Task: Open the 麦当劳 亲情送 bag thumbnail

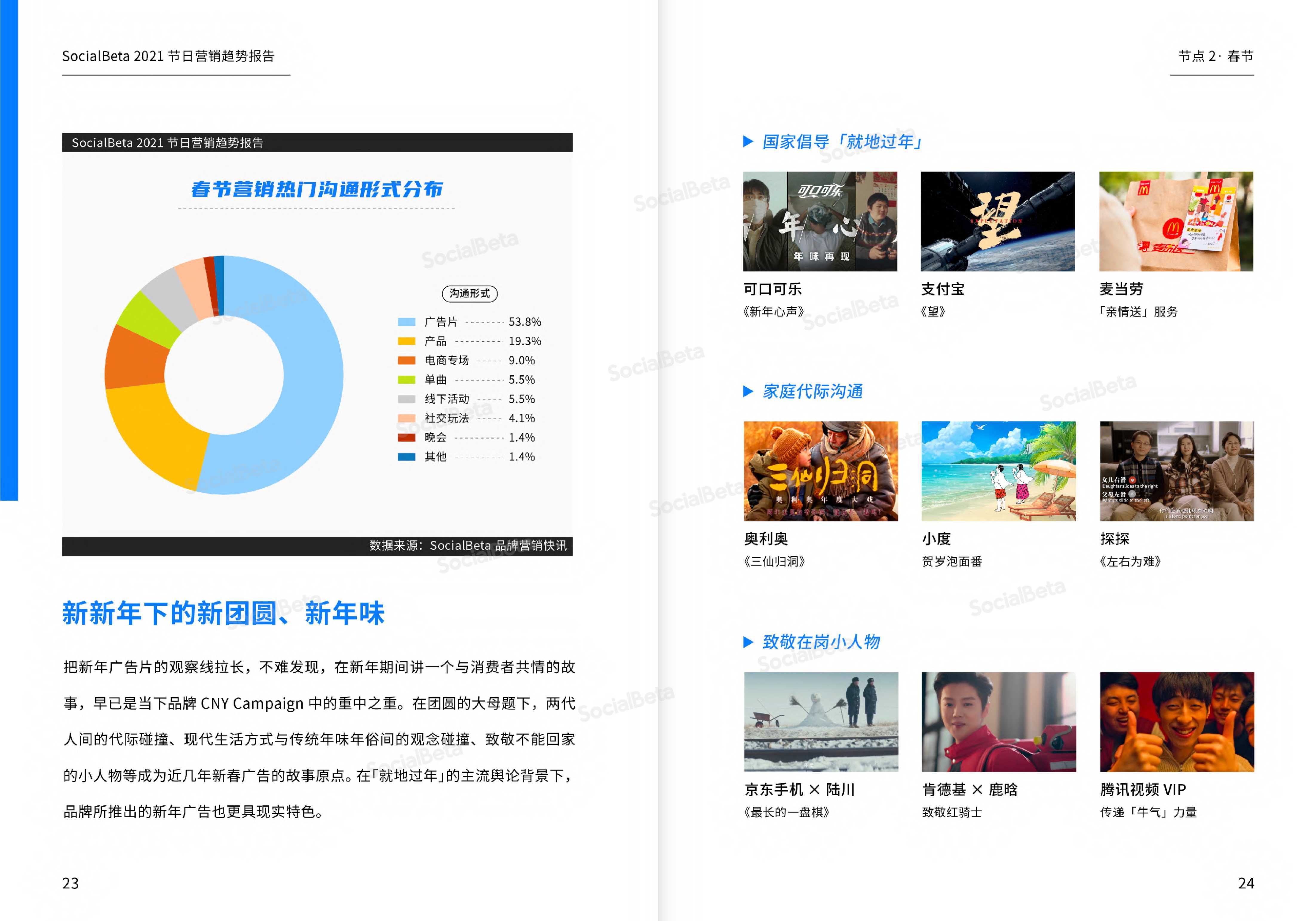Action: (1176, 221)
